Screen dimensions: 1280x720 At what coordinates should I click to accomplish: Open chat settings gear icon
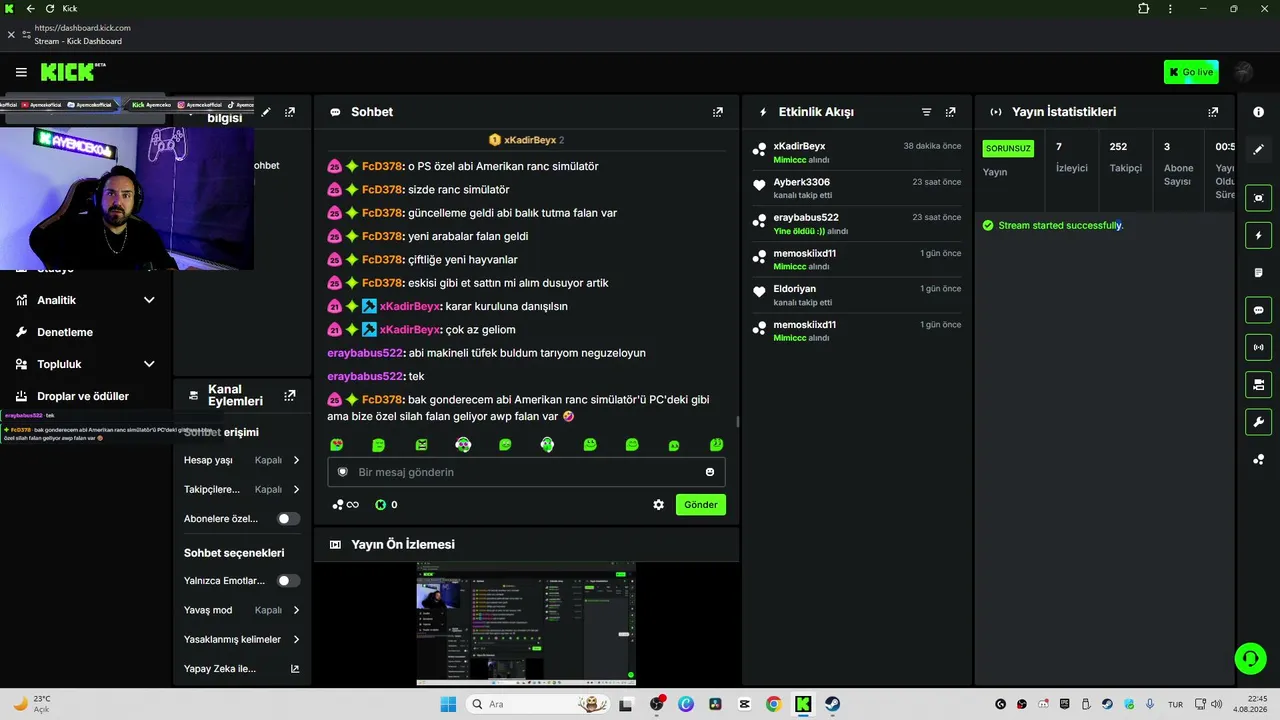pos(658,505)
